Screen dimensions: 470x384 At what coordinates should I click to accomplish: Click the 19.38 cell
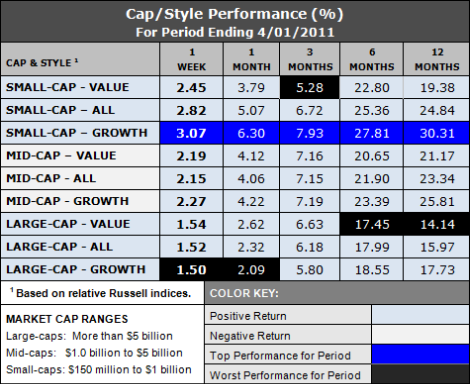point(437,87)
